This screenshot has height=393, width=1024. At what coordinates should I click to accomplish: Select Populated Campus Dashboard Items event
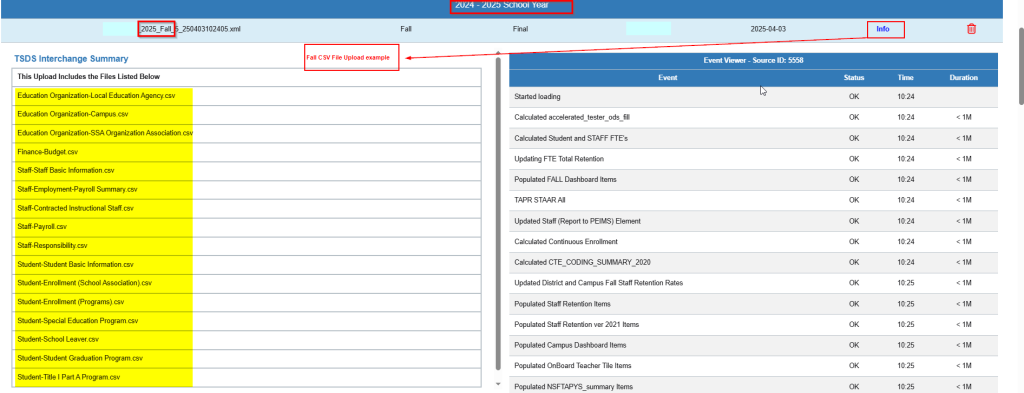[x=753, y=345]
